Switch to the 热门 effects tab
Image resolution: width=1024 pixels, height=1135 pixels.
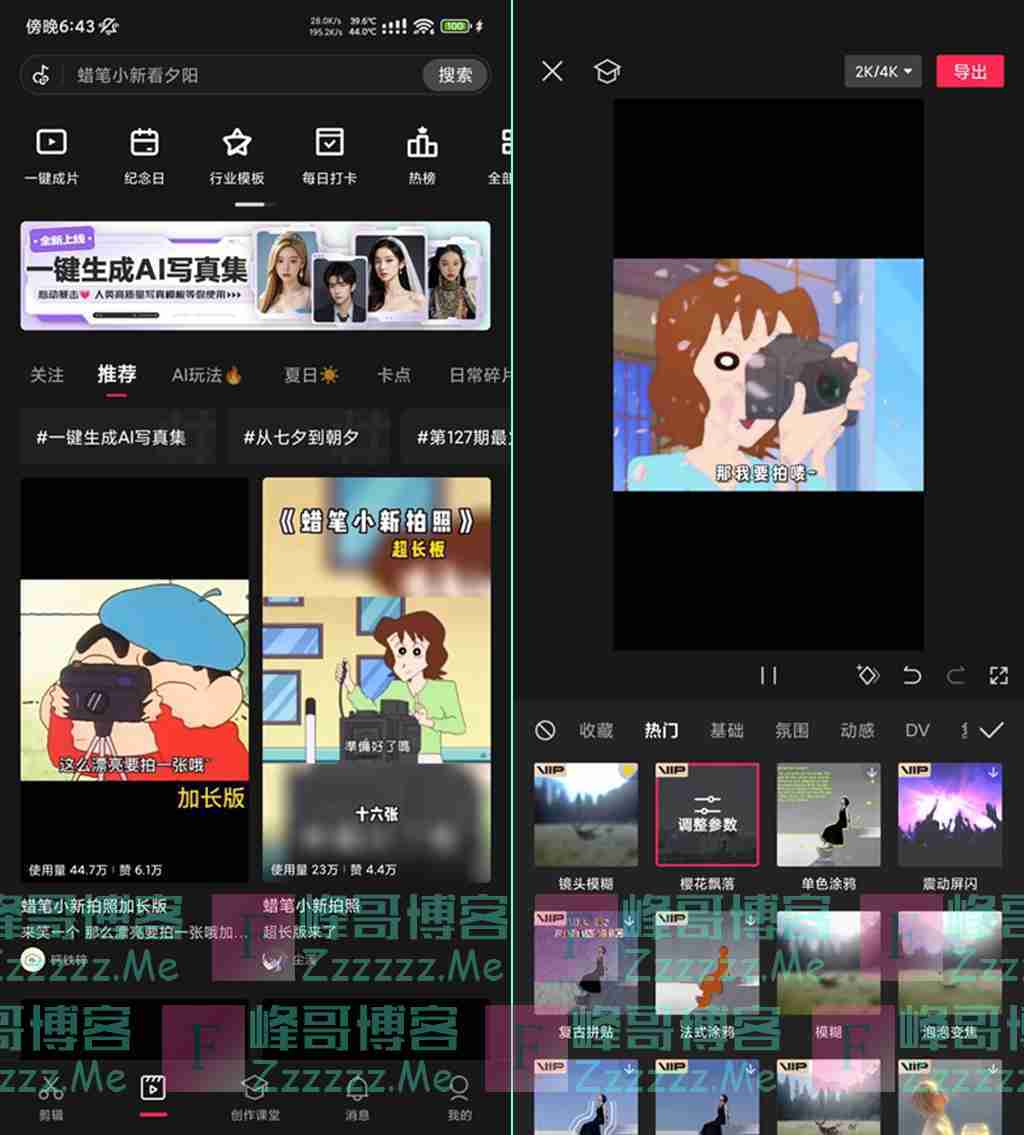point(661,730)
